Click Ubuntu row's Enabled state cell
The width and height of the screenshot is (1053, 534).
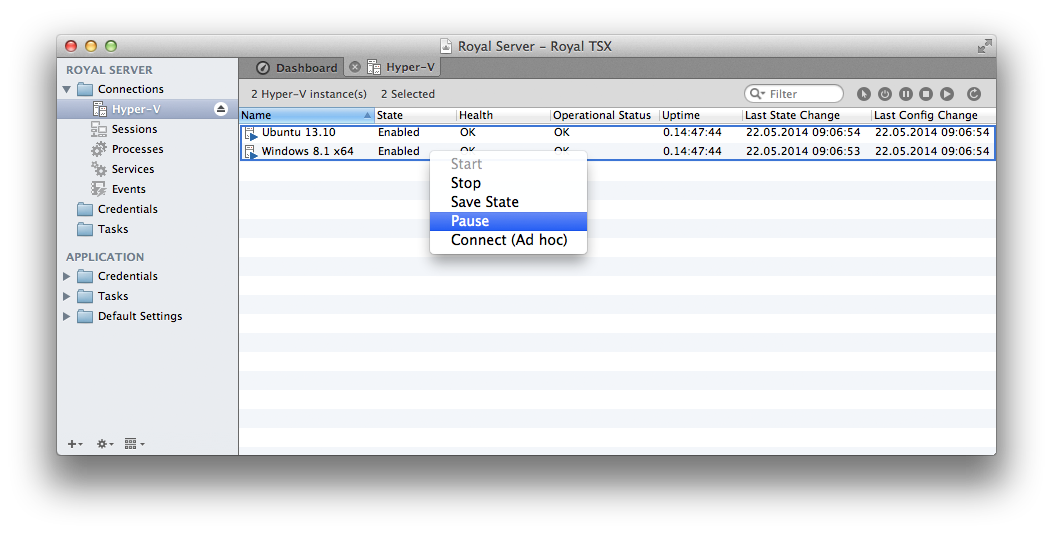(x=399, y=132)
